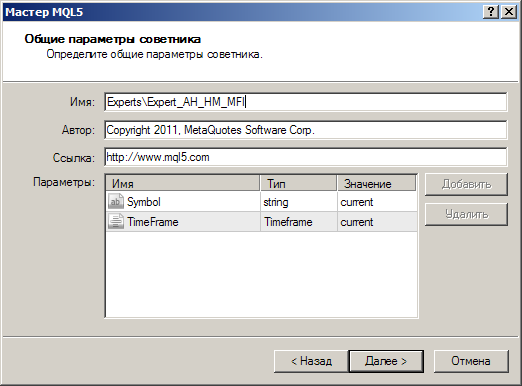Image resolution: width=522 pixels, height=386 pixels.
Task: Click the Имя name input field
Action: click(305, 102)
